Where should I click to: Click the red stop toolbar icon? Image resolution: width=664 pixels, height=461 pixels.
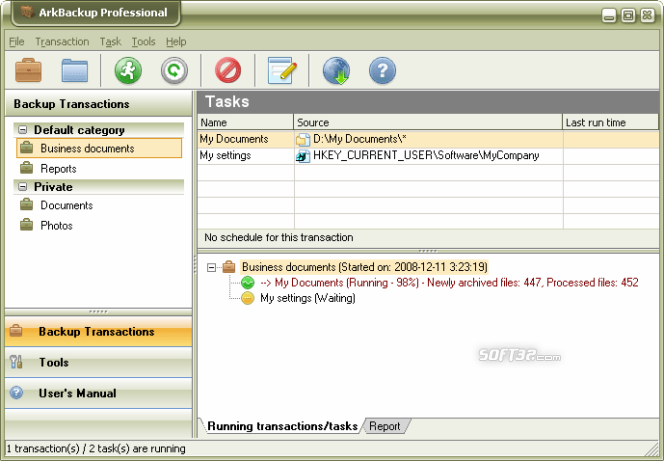(228, 70)
